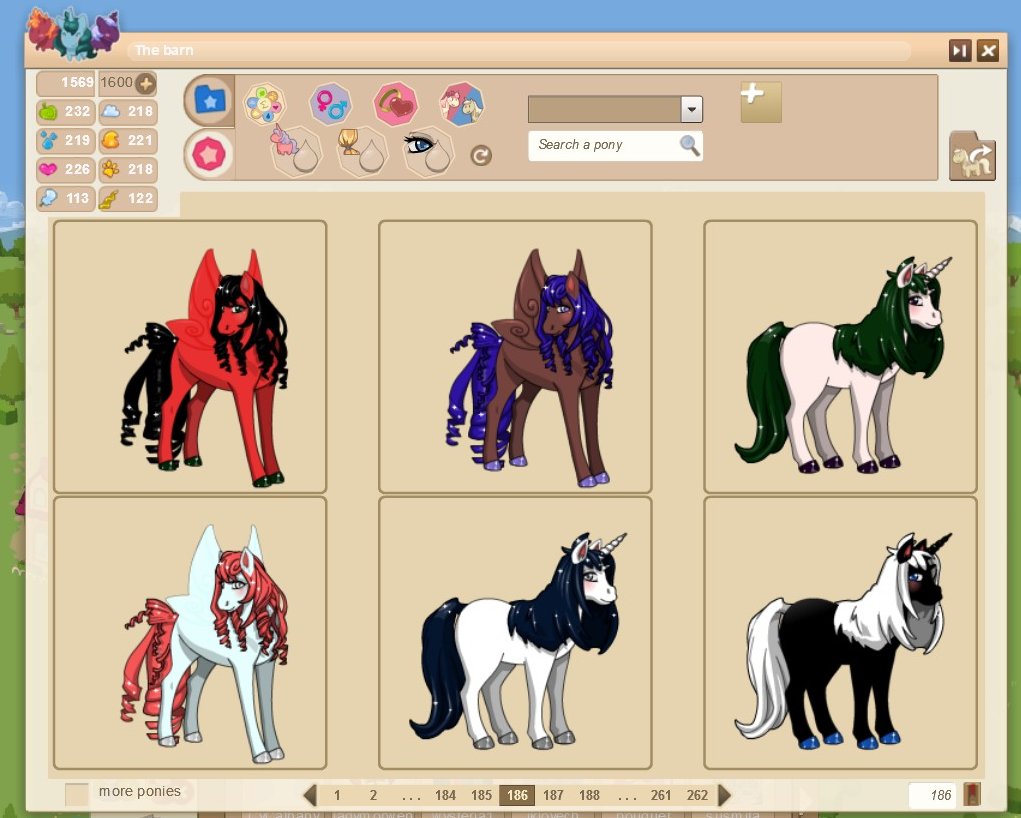Click the page number input showing 186
The image size is (1021, 818).
pos(932,795)
